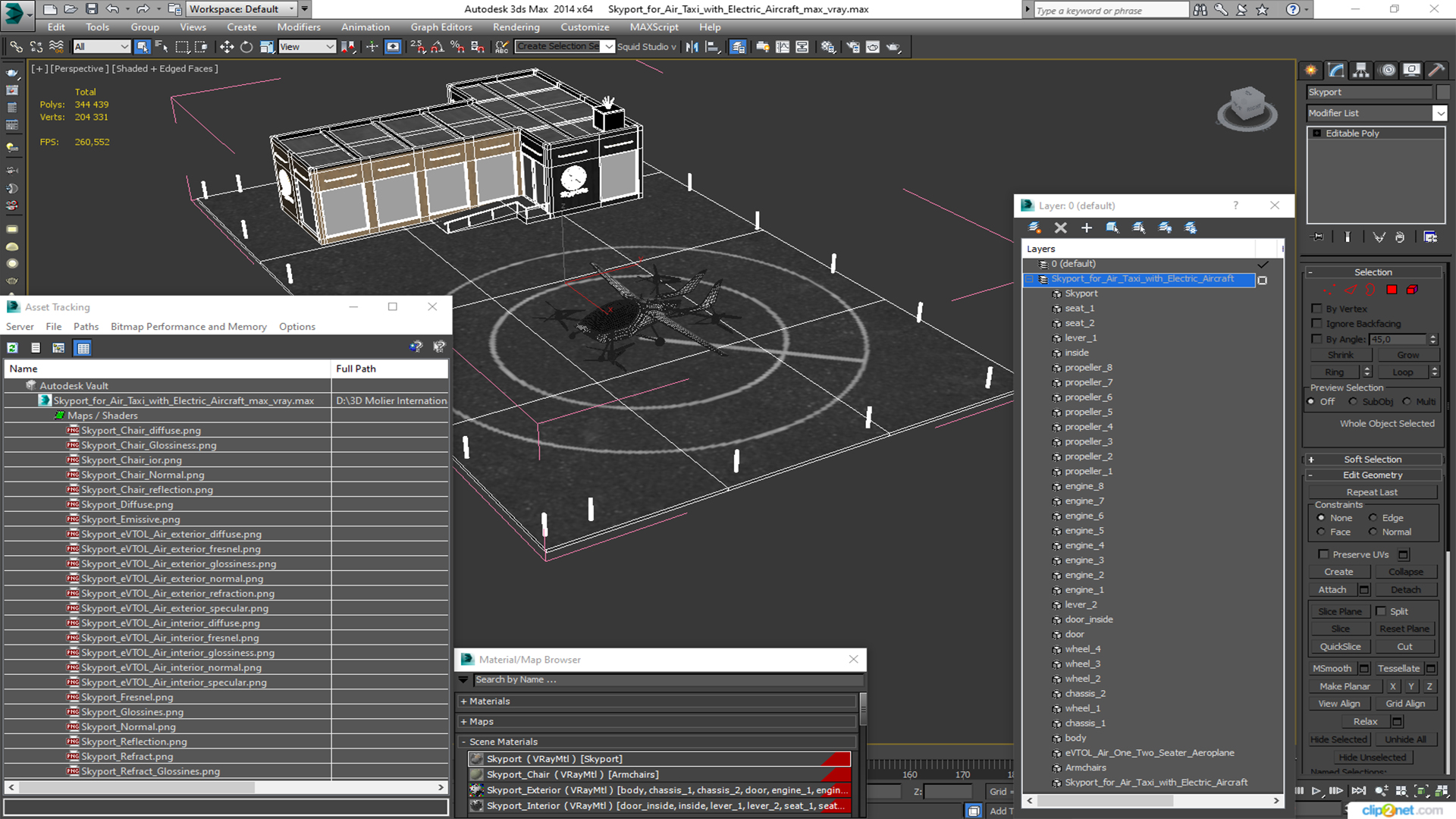Screen dimensions: 1456x819
Task: Click the Search by Name field
Action: click(667, 679)
